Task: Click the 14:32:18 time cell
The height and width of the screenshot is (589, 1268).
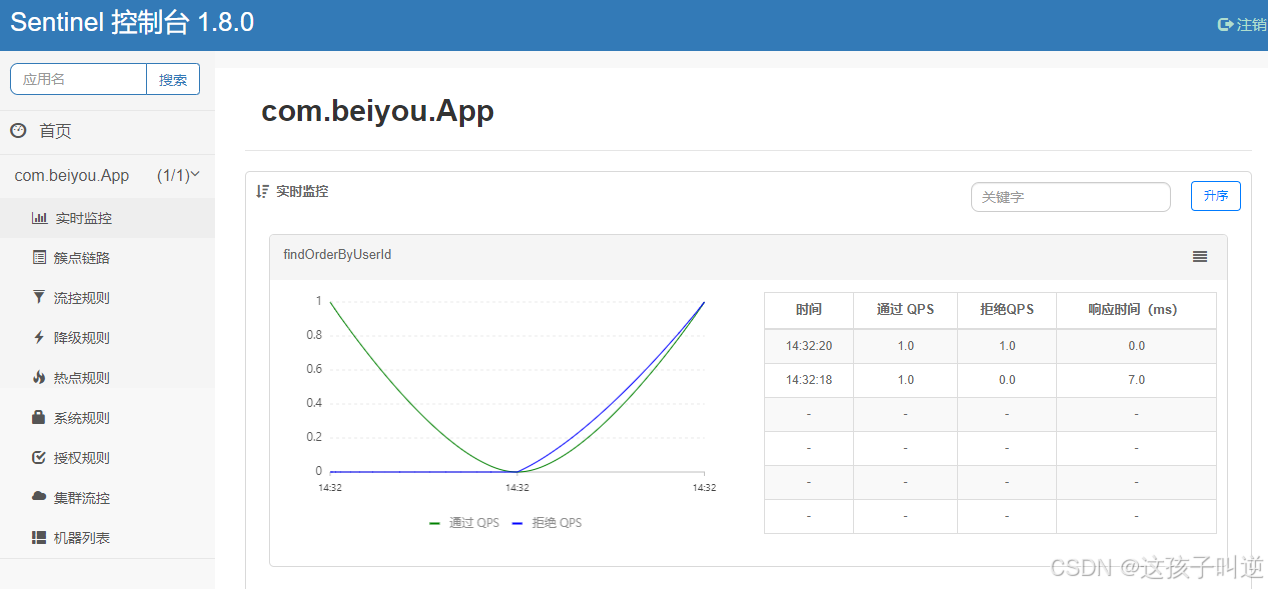Action: (x=809, y=380)
